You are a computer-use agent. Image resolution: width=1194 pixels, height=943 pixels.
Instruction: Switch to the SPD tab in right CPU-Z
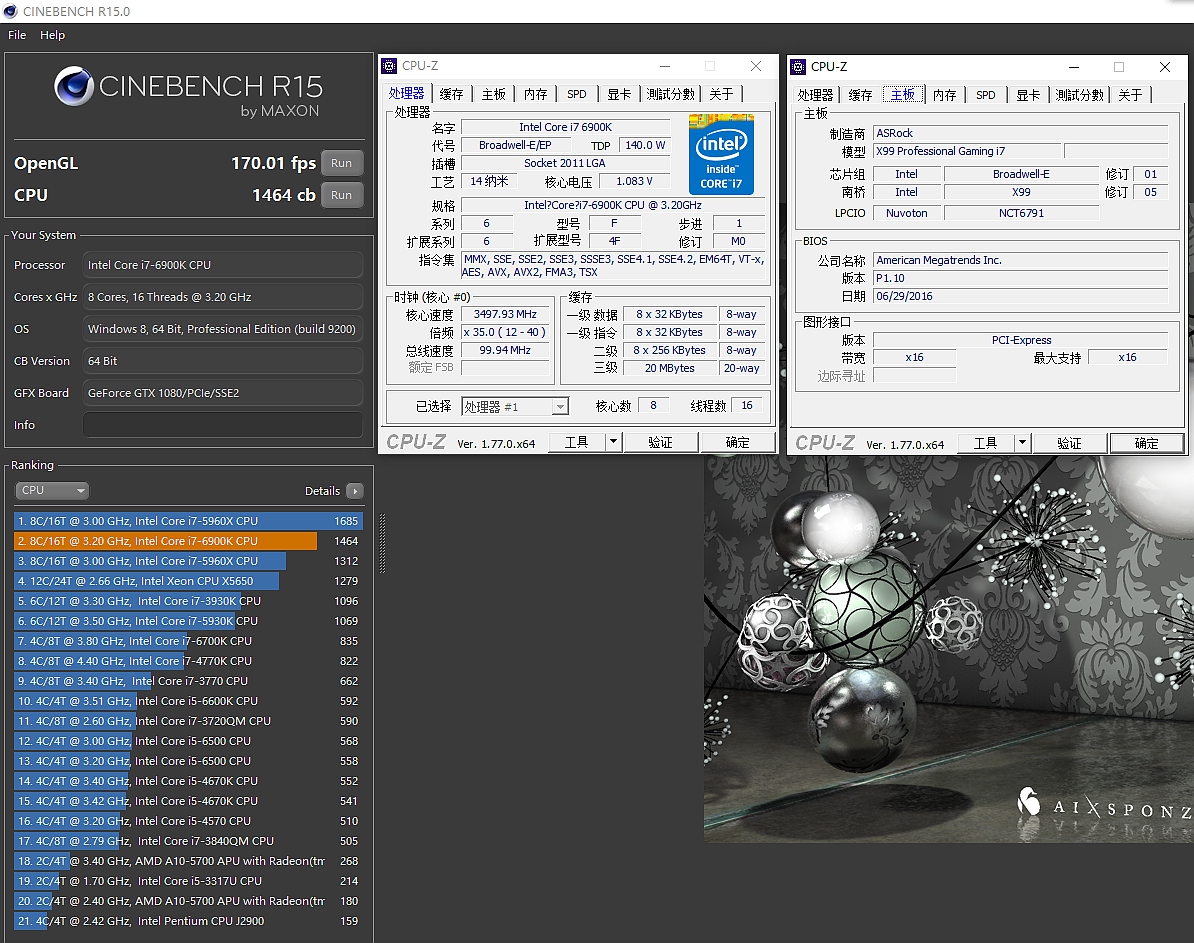[986, 94]
